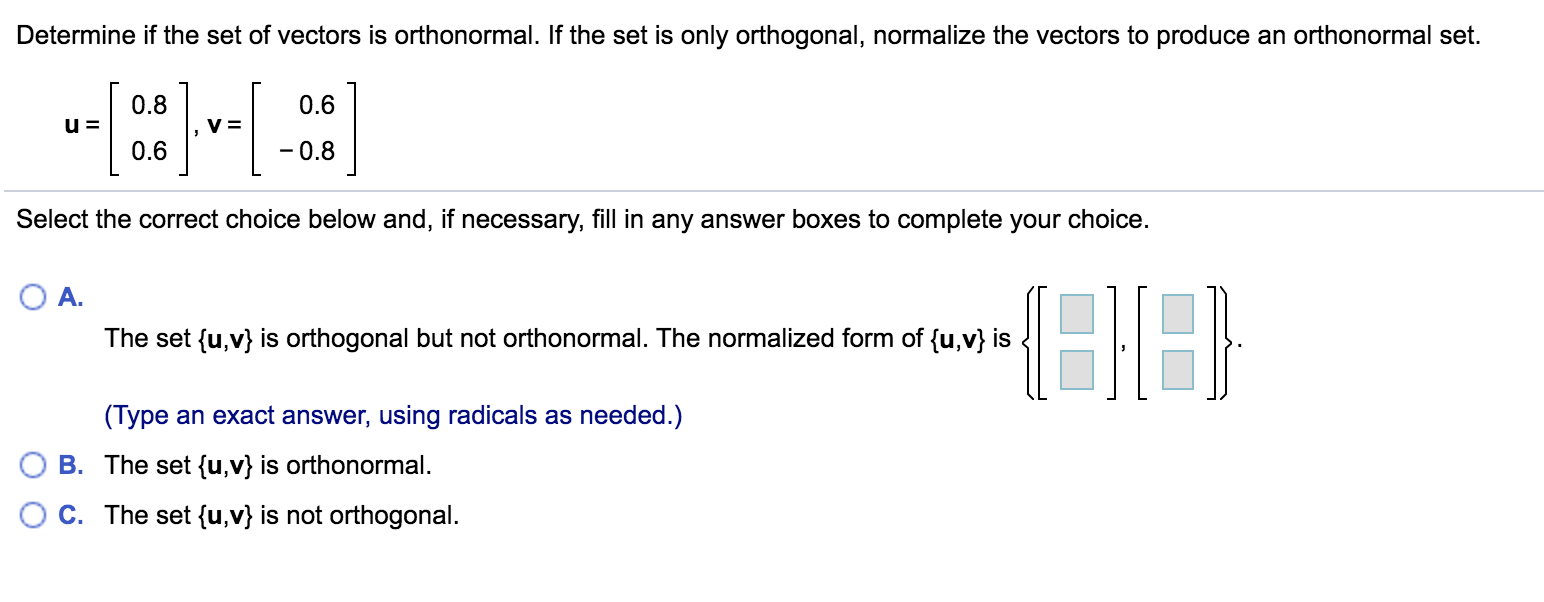1544x602 pixels.
Task: Click the Select the correct choice instruction line
Action: point(582,219)
